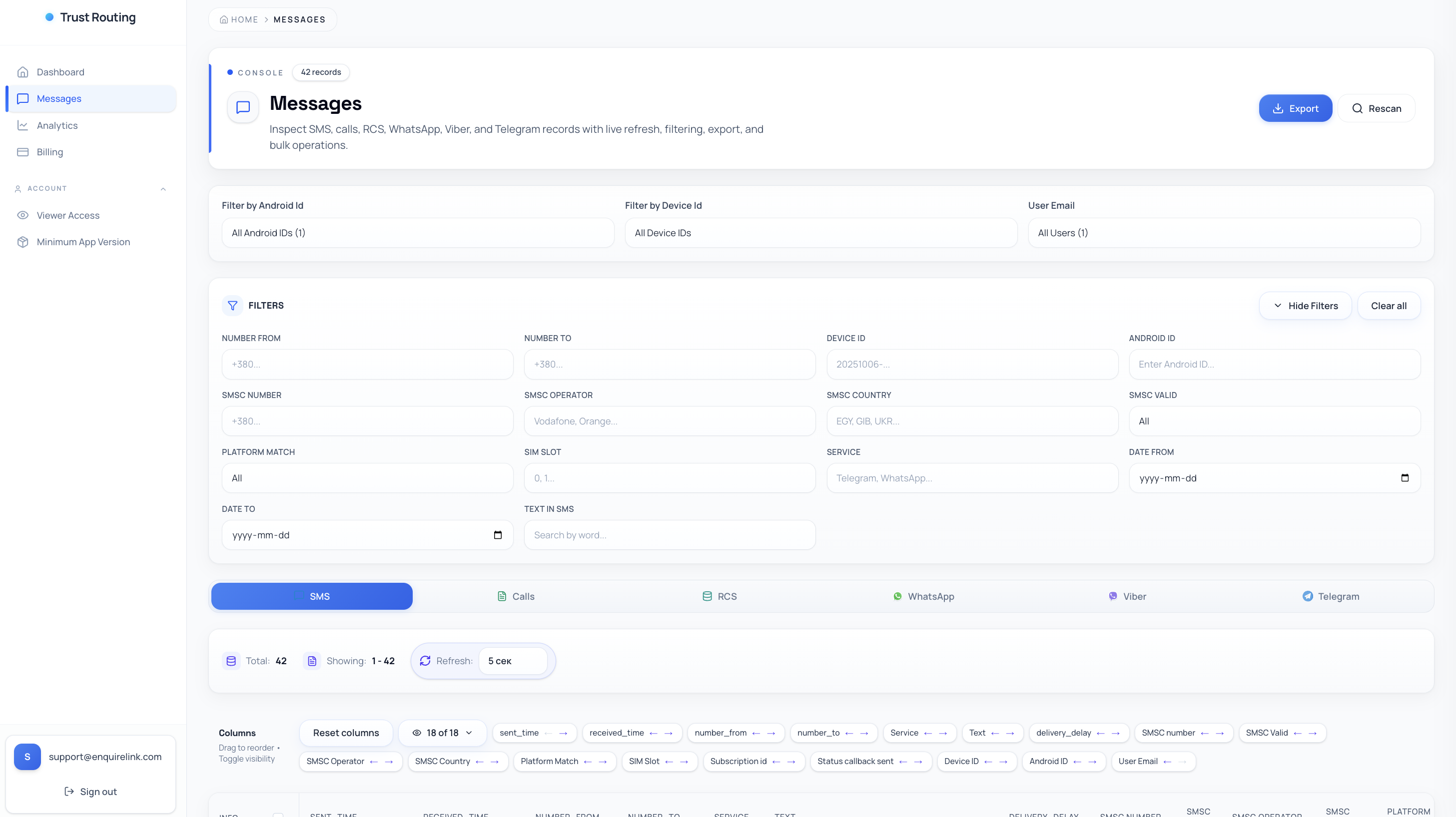Screen dimensions: 1456x817
Task: Open Minimum App Version page
Action: tap(90, 242)
